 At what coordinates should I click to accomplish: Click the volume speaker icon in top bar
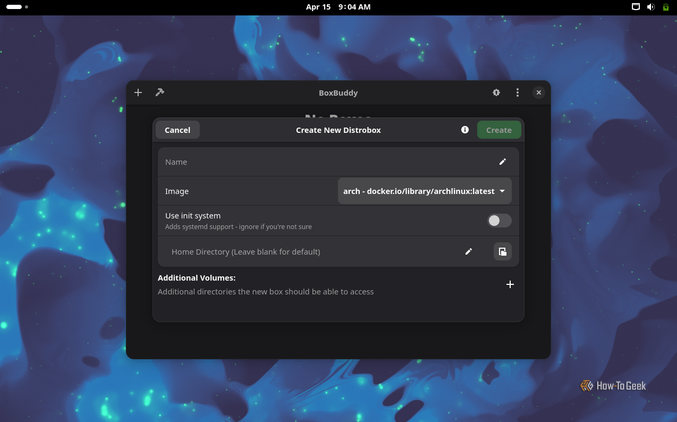(651, 7)
